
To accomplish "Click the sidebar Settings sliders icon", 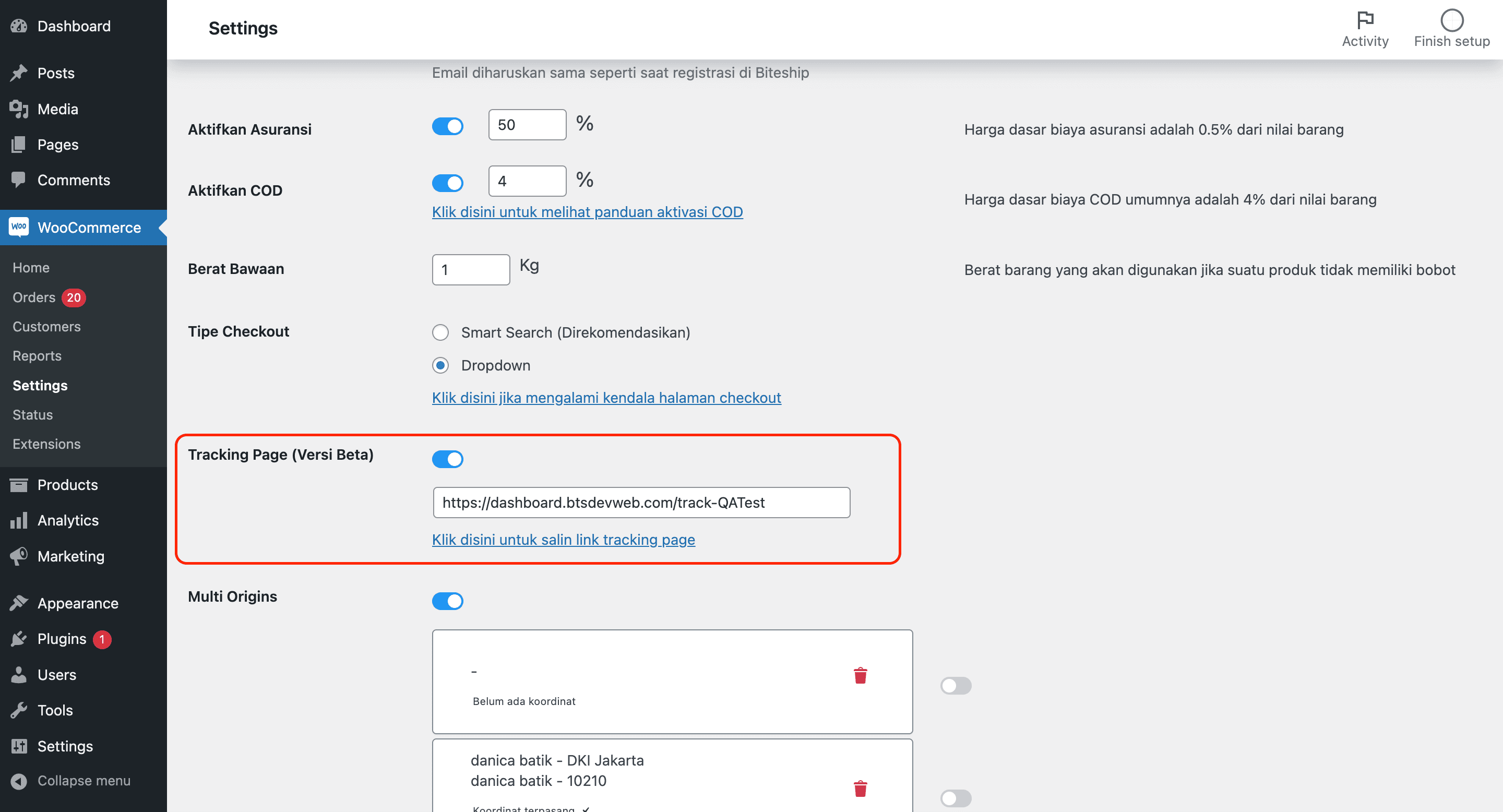I will click(x=19, y=746).
